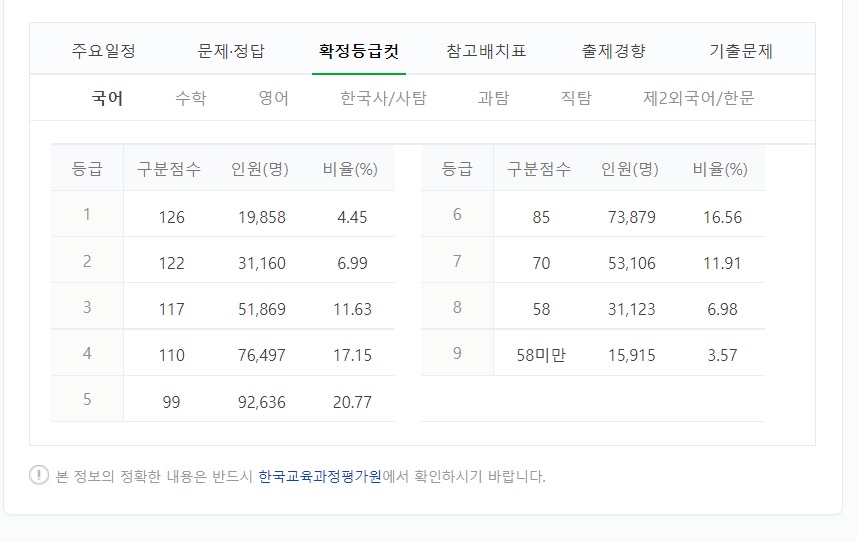Image resolution: width=857 pixels, height=542 pixels.
Task: Click the 76,497 headcount value
Action: (262, 356)
